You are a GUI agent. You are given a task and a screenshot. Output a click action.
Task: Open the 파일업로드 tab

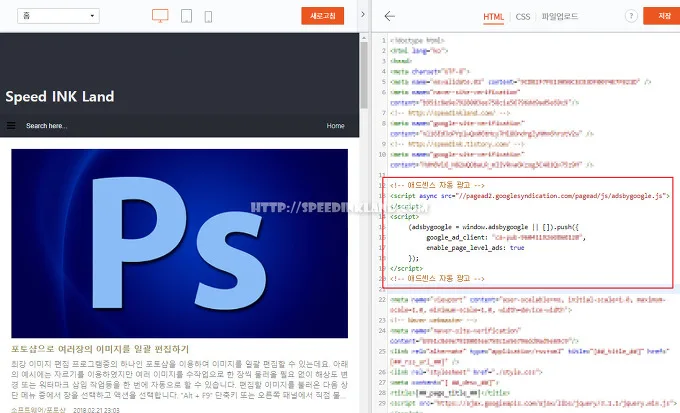point(559,16)
